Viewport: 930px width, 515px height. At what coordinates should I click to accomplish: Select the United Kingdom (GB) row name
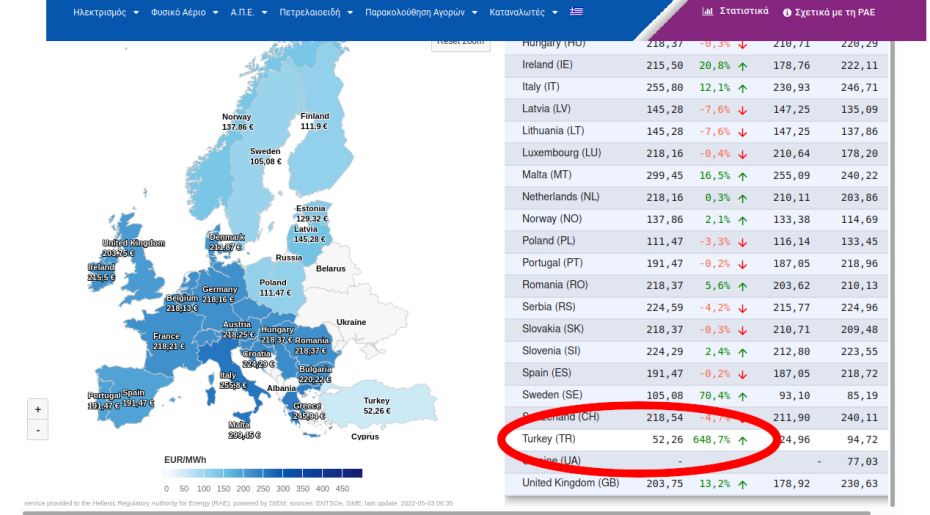point(571,483)
